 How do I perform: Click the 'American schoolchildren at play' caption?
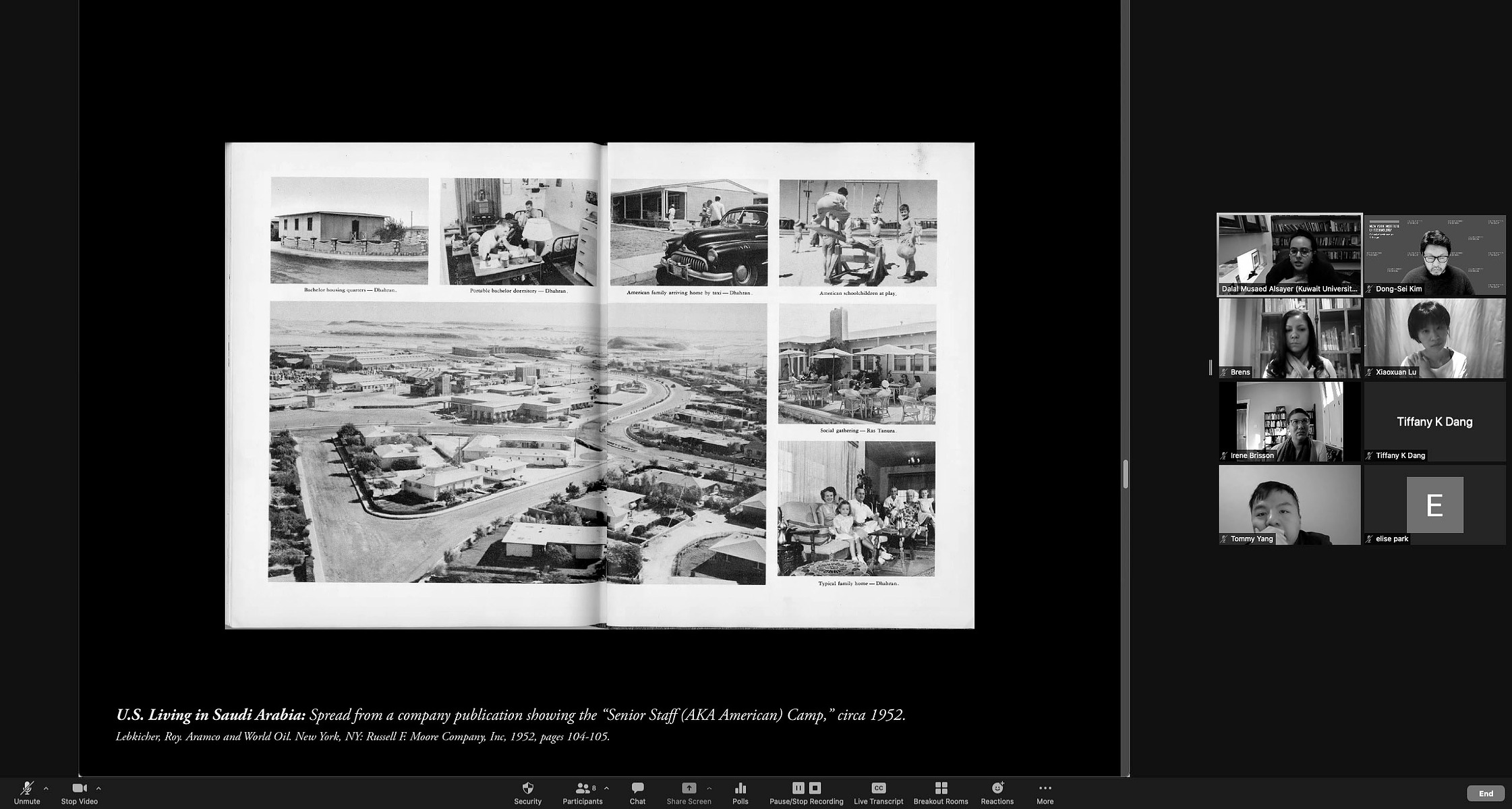pos(858,294)
